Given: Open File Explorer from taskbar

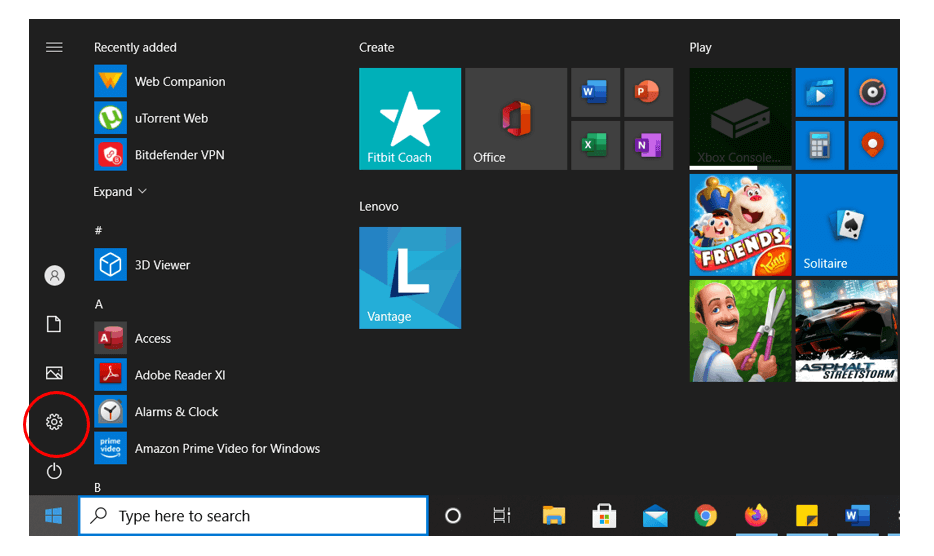Looking at the screenshot, I should pyautogui.click(x=553, y=515).
